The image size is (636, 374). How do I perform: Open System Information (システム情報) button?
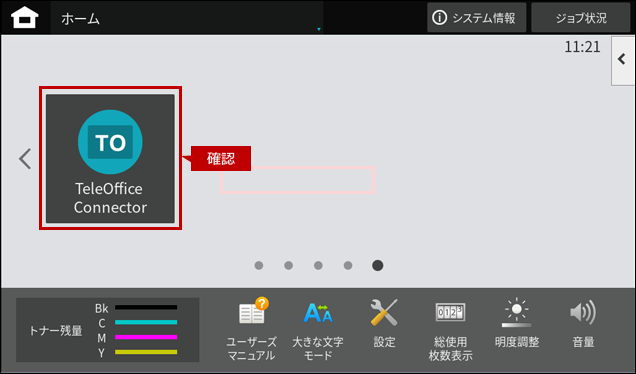(477, 18)
